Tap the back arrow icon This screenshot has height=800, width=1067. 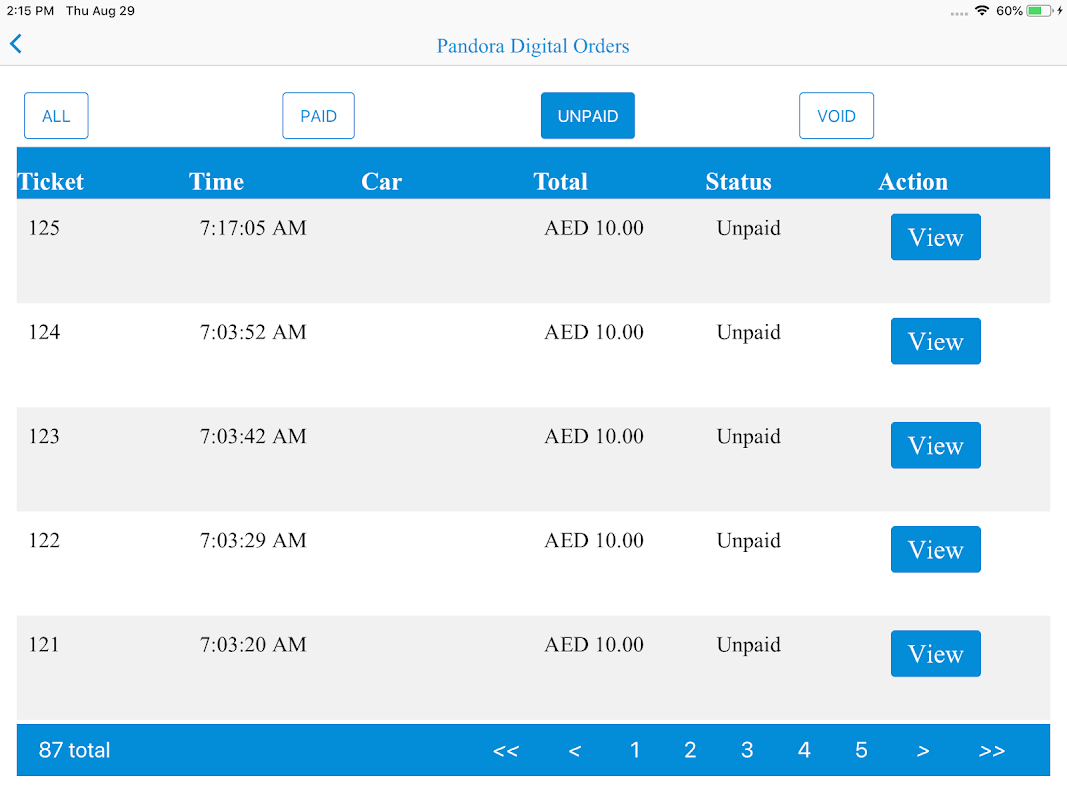[16, 44]
